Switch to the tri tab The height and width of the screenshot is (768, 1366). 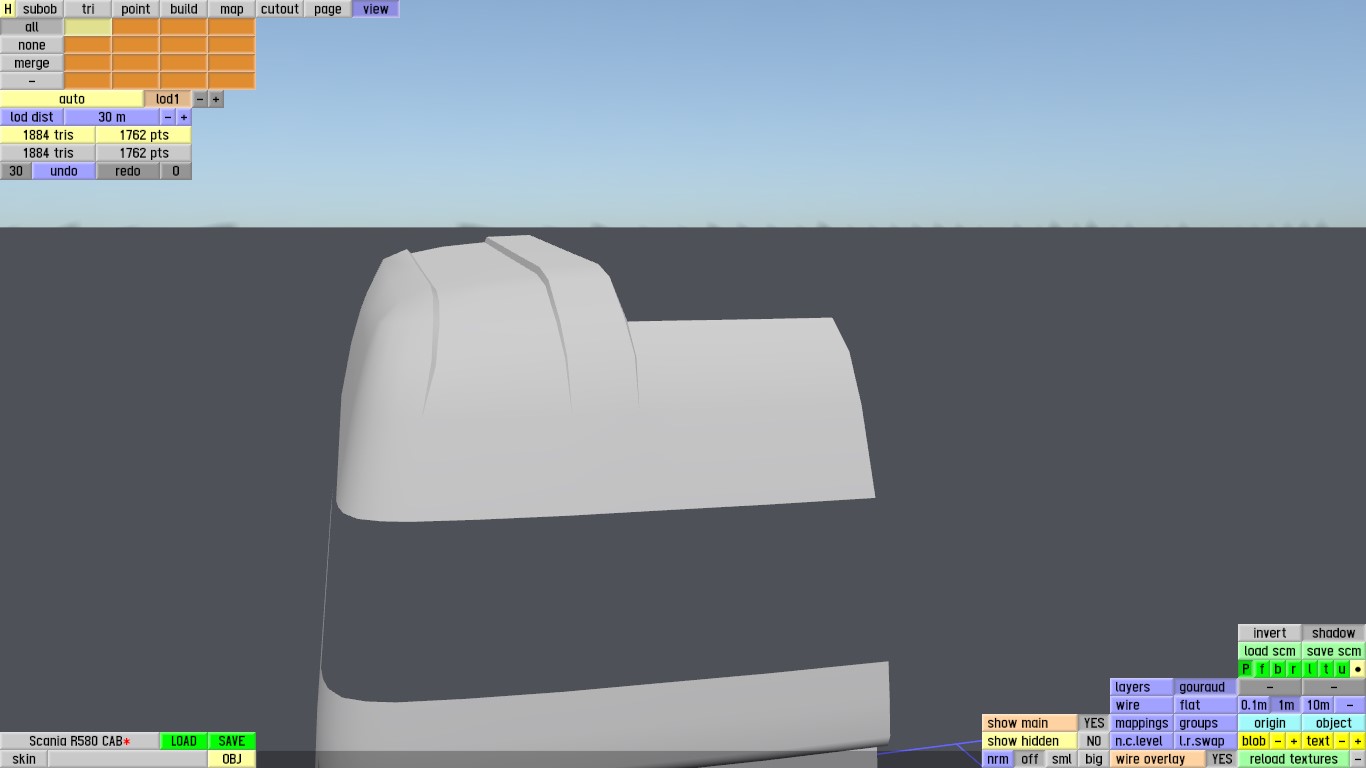click(x=88, y=9)
